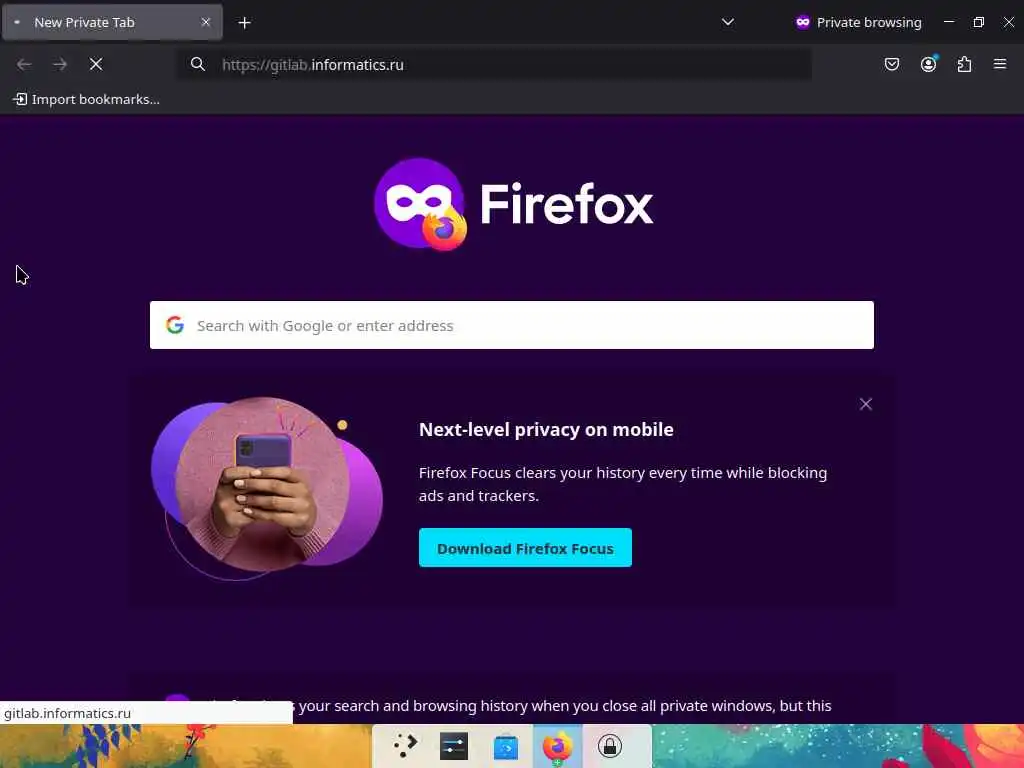The width and height of the screenshot is (1024, 768).
Task: Focus the Search with Google field
Action: (511, 325)
